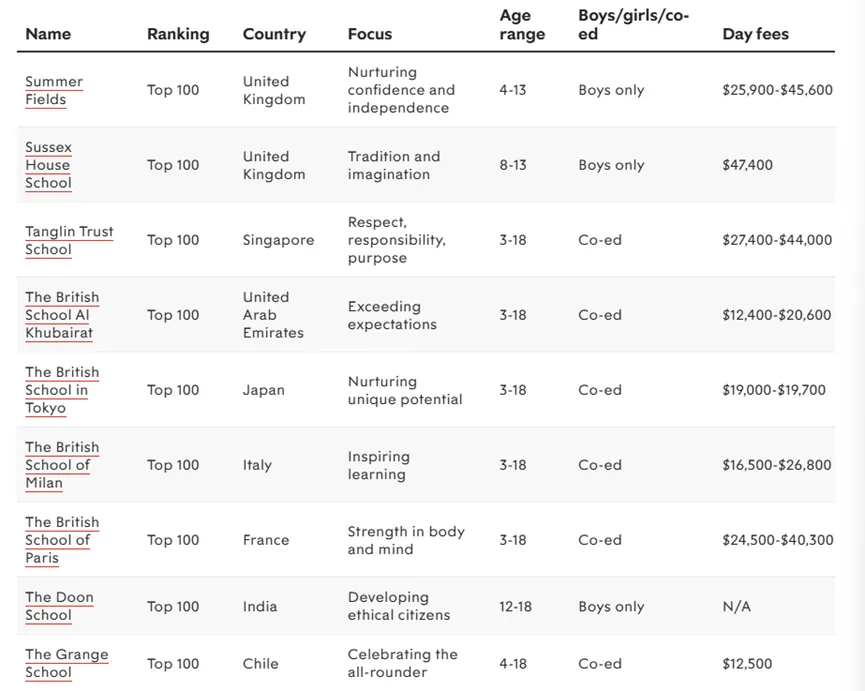The width and height of the screenshot is (865, 691).
Task: Select the Age range column header
Action: (x=522, y=25)
